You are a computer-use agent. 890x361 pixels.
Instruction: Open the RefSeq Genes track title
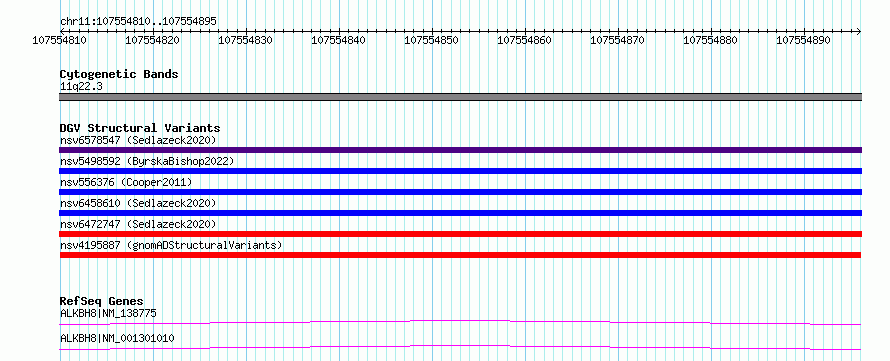pos(102,301)
